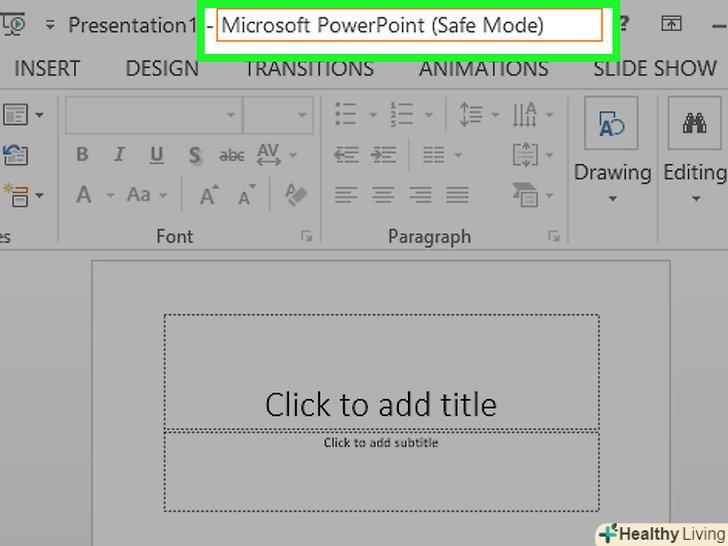
Task: Switch to the DESIGN tab
Action: click(162, 69)
